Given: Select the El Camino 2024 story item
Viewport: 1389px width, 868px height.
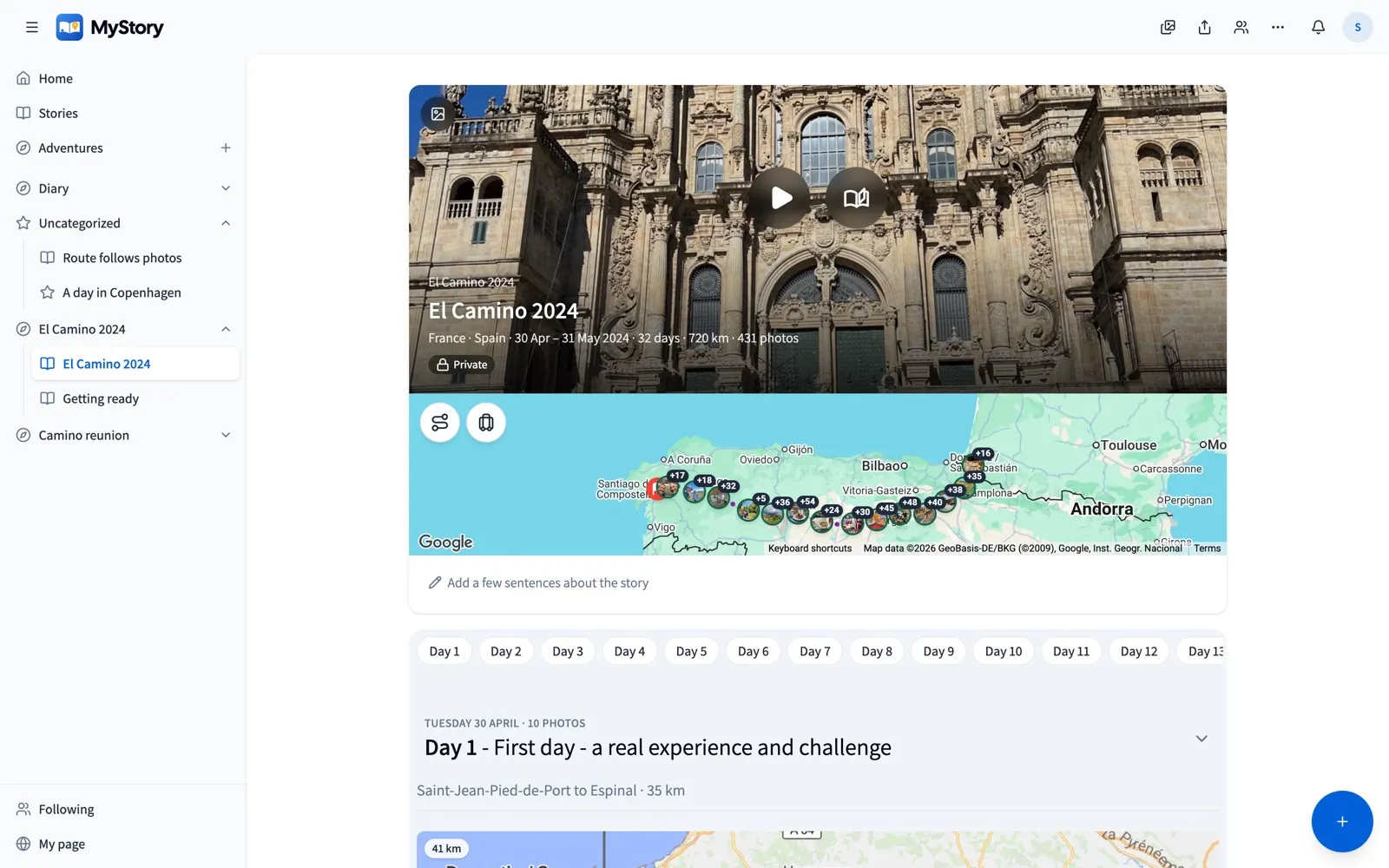Looking at the screenshot, I should tap(135, 364).
